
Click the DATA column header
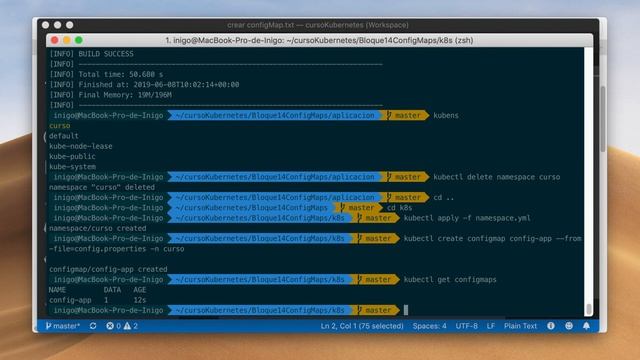112,290
